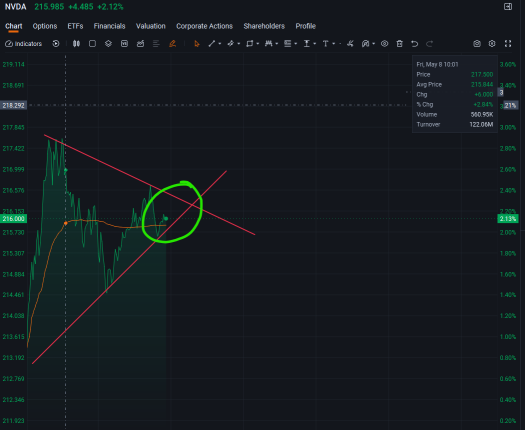Image resolution: width=525 pixels, height=430 pixels.
Task: Toggle the orange drawing highlighter tool
Action: point(172,44)
